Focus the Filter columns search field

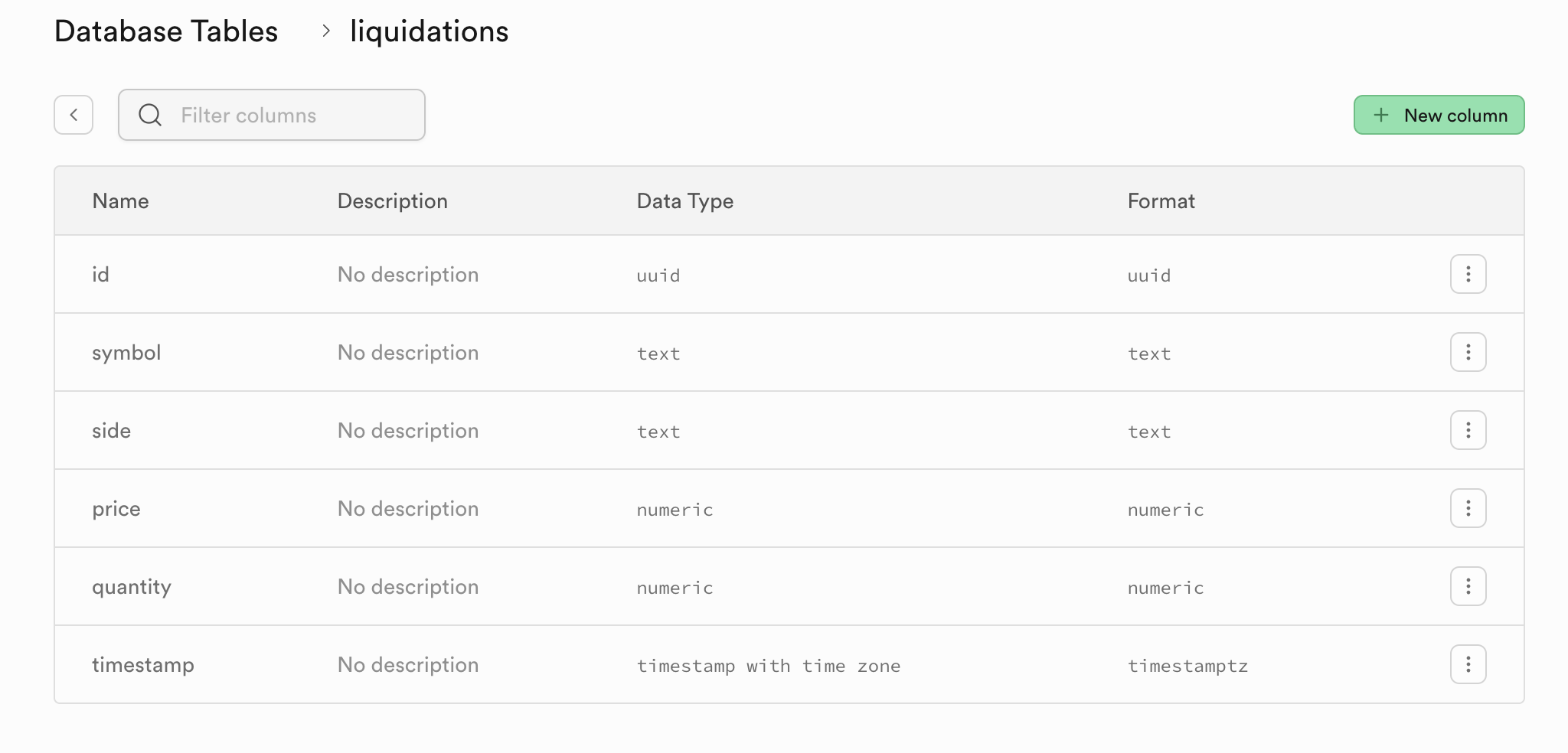[291, 115]
